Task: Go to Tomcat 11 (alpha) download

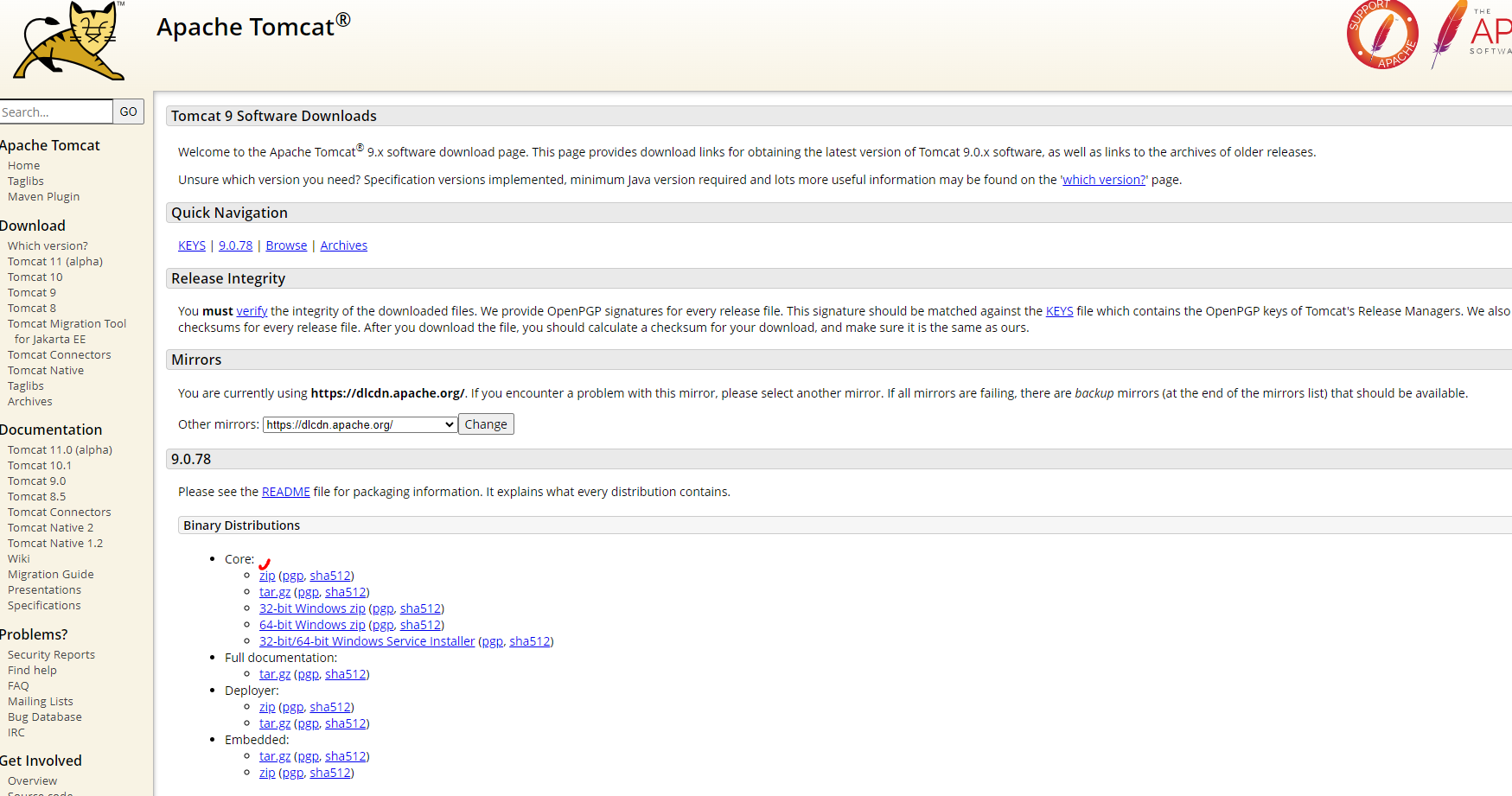Action: [x=55, y=262]
